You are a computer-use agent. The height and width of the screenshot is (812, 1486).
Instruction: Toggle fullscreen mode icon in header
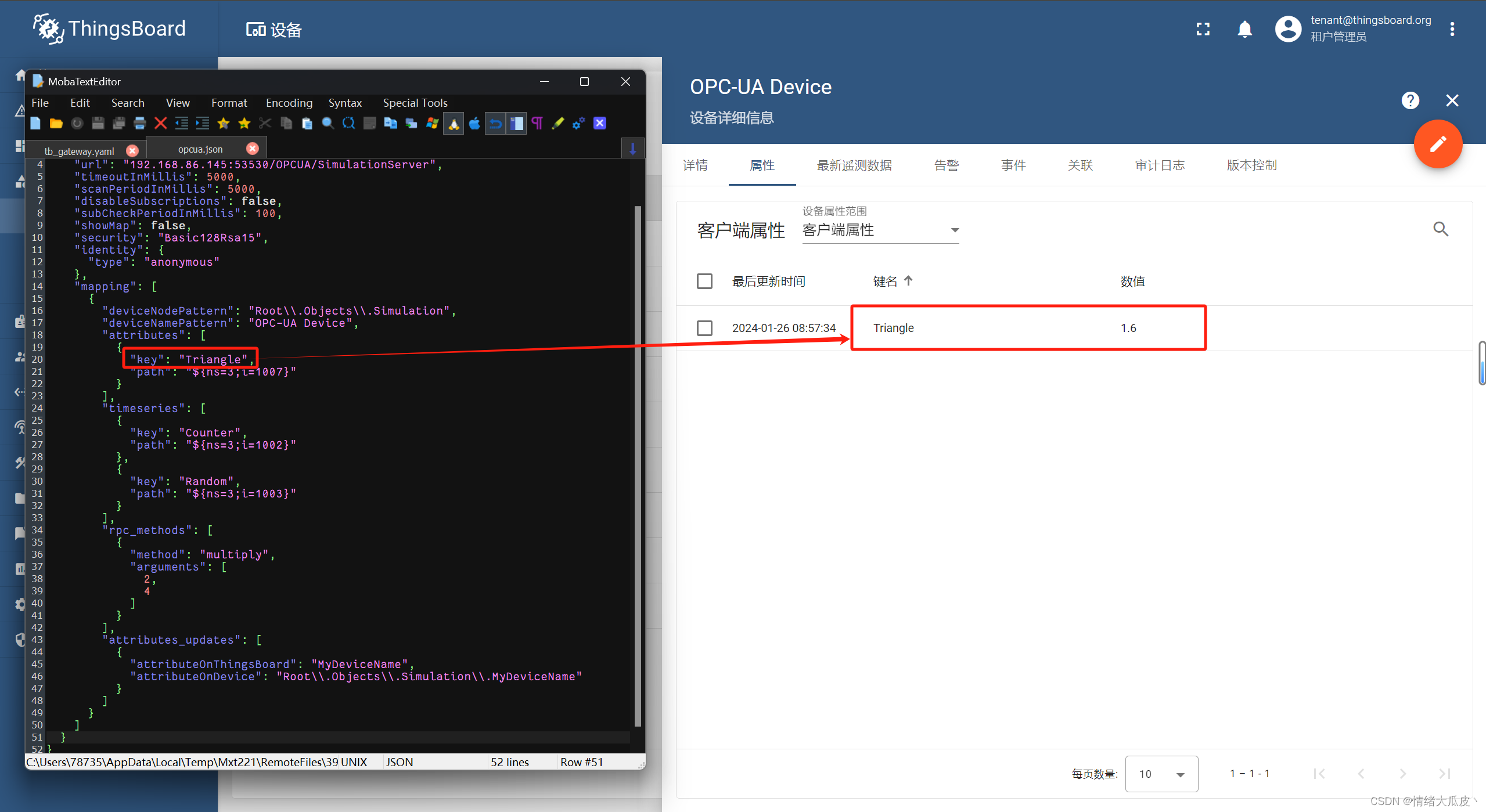click(1203, 29)
